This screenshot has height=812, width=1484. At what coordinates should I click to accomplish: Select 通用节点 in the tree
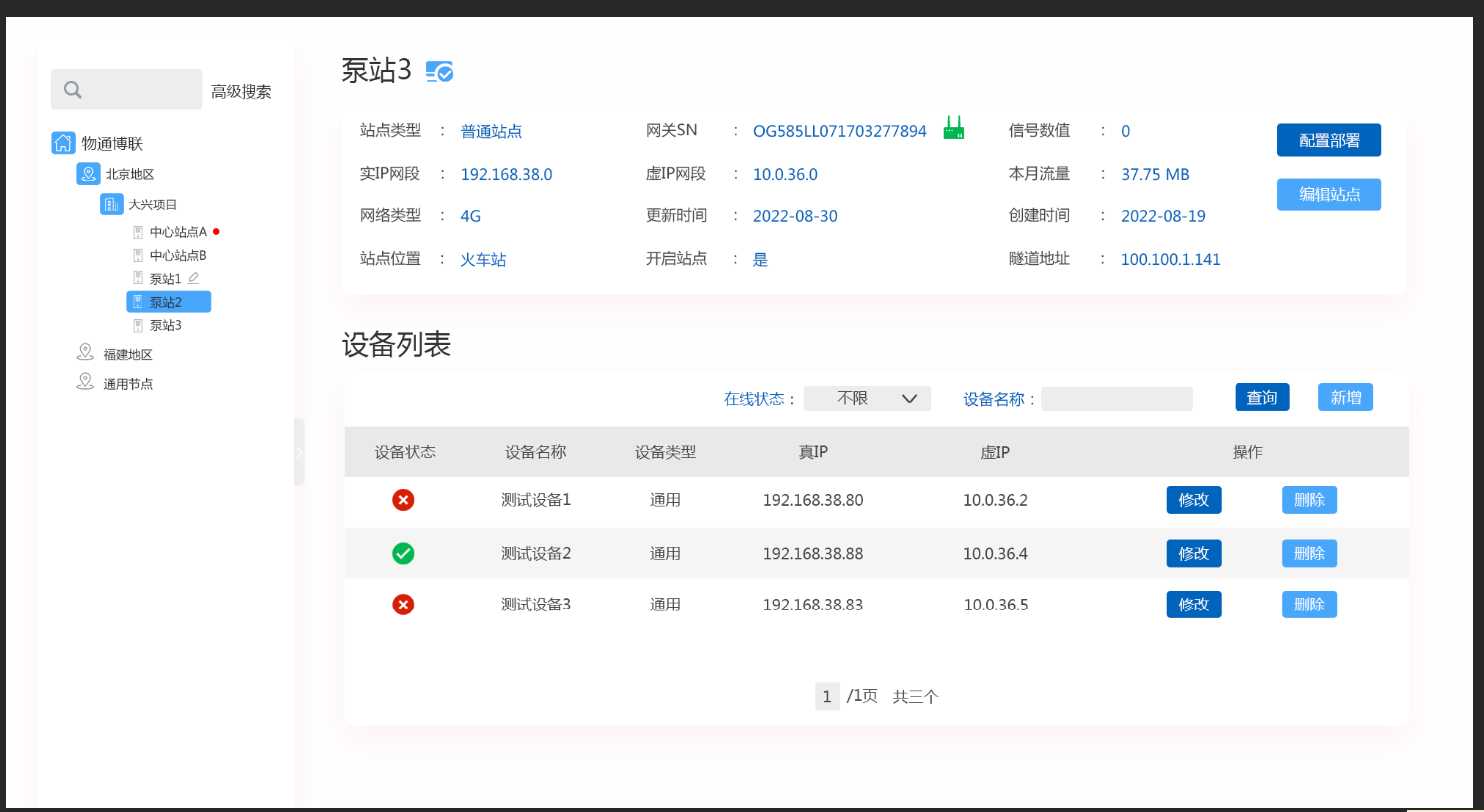pyautogui.click(x=128, y=384)
